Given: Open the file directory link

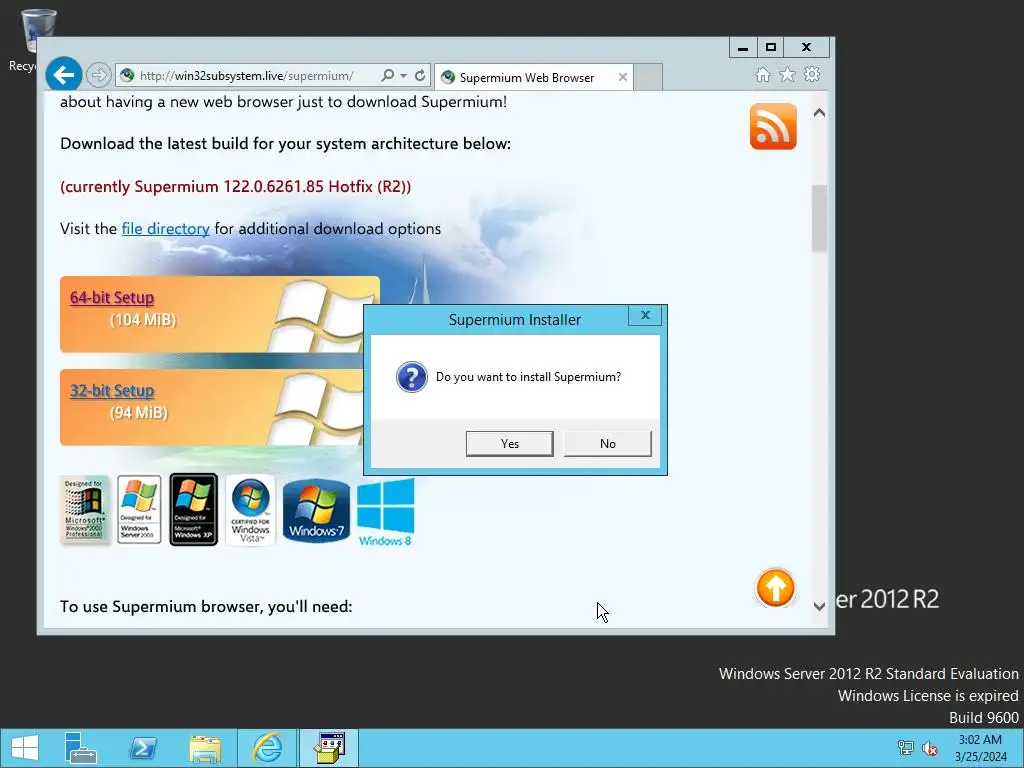Looking at the screenshot, I should 165,229.
